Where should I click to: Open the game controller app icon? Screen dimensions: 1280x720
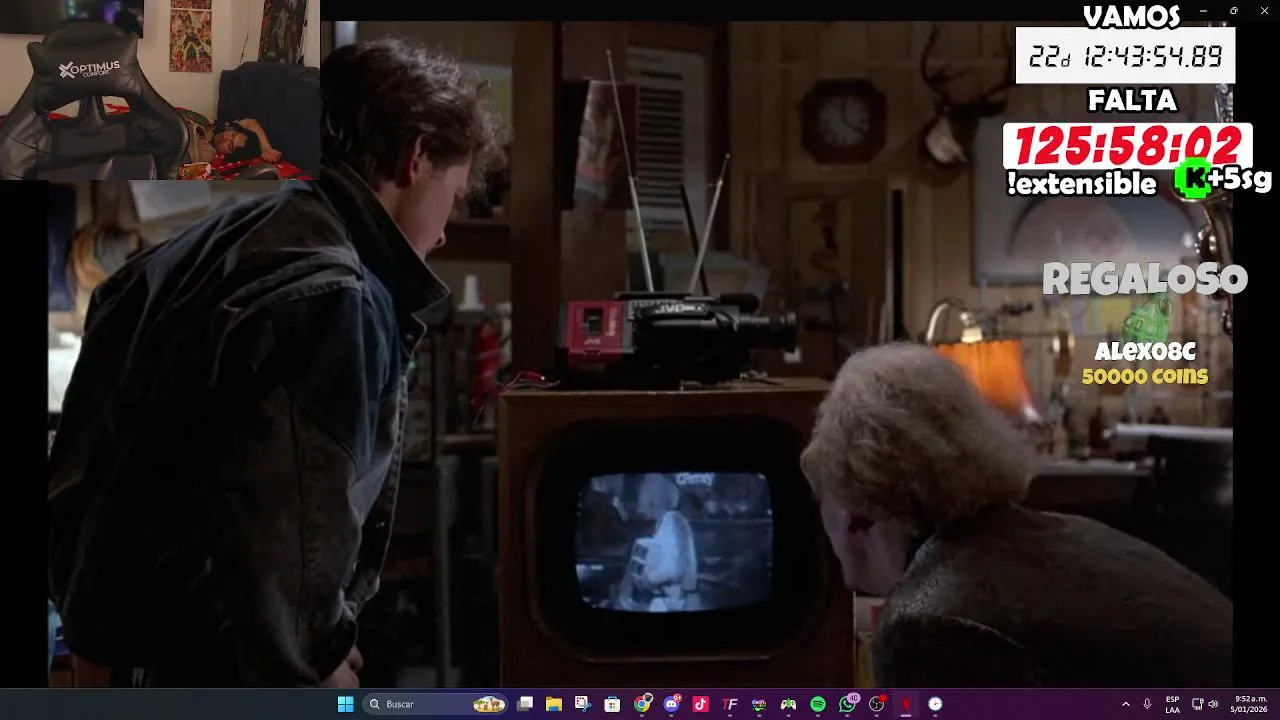point(788,704)
